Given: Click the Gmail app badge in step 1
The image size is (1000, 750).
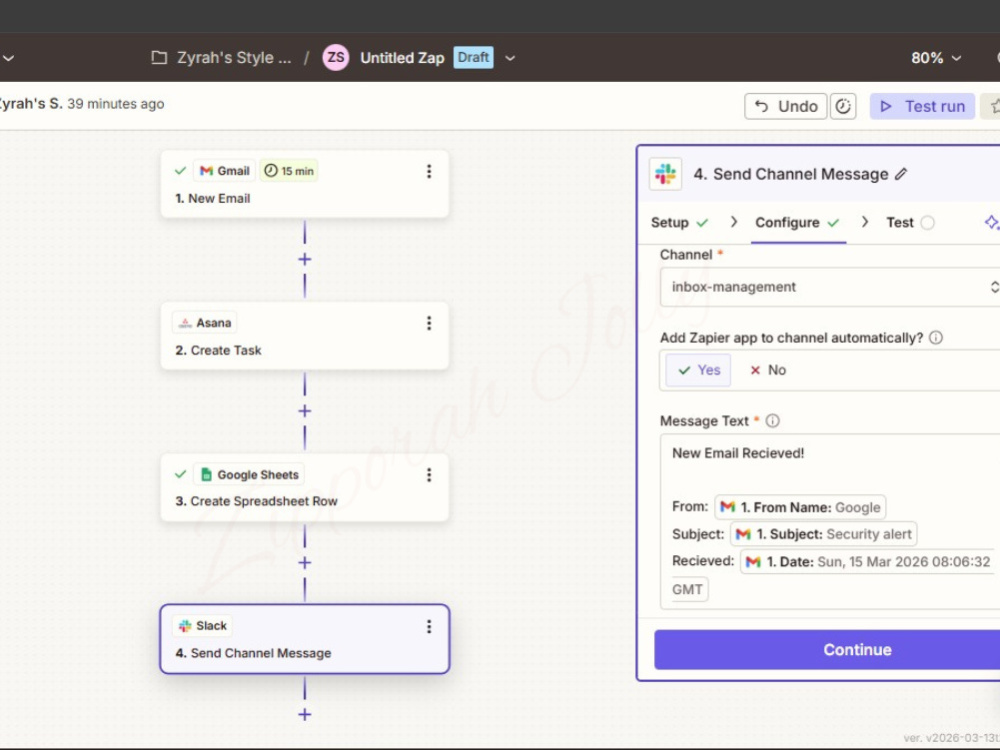Looking at the screenshot, I should tap(224, 171).
